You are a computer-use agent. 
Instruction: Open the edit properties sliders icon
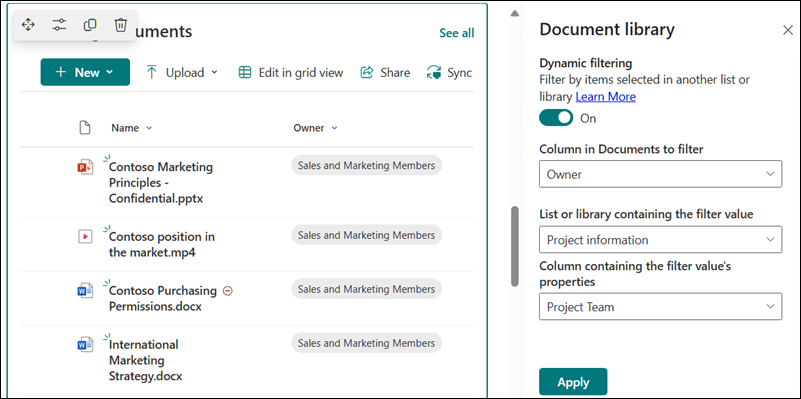point(59,25)
